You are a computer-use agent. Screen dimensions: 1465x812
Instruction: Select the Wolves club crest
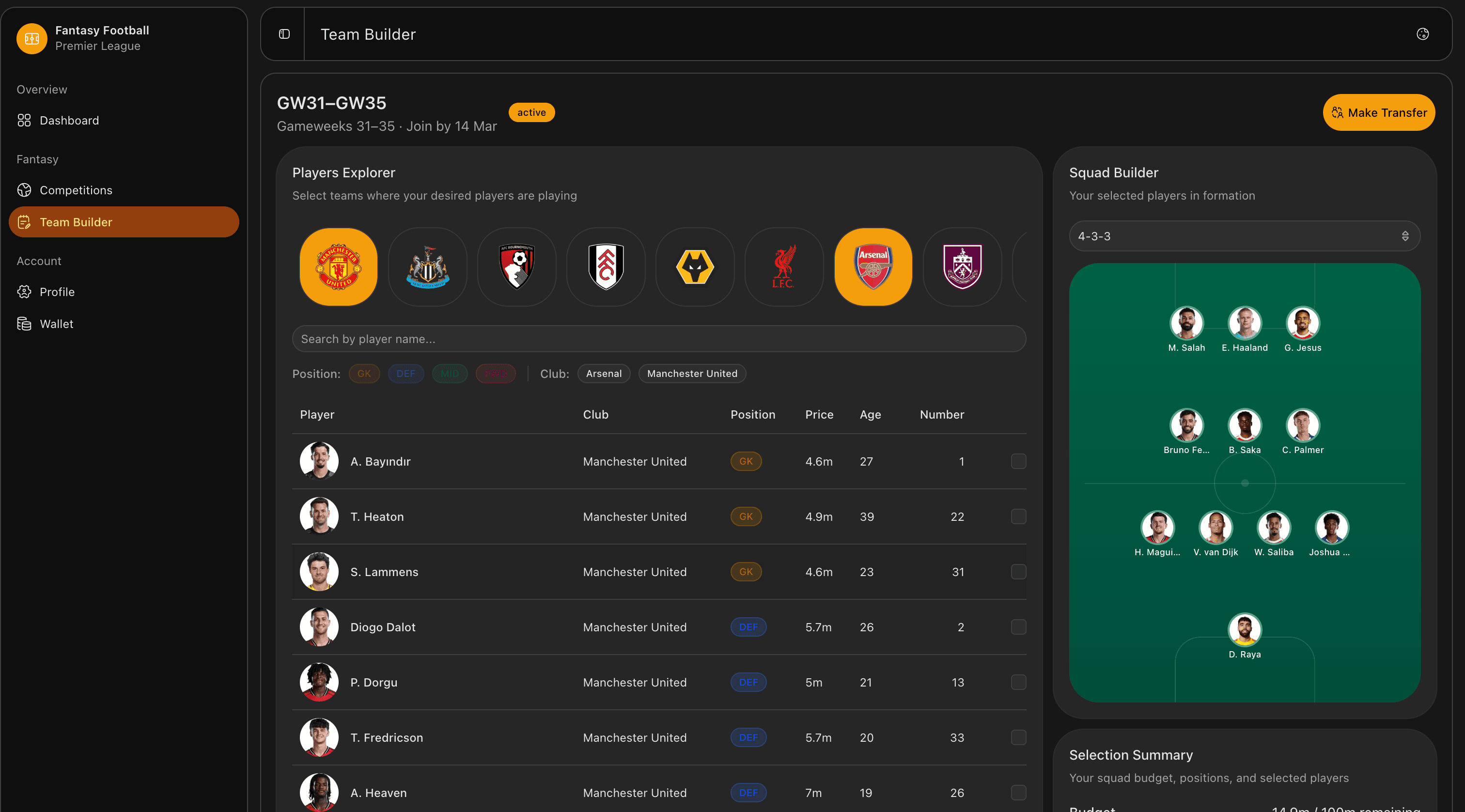pos(695,266)
